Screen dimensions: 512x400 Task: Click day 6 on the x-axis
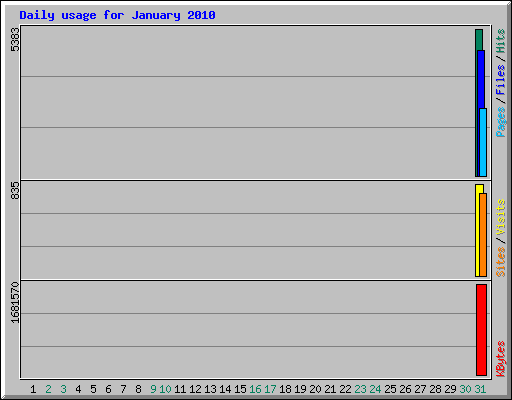coord(108,389)
